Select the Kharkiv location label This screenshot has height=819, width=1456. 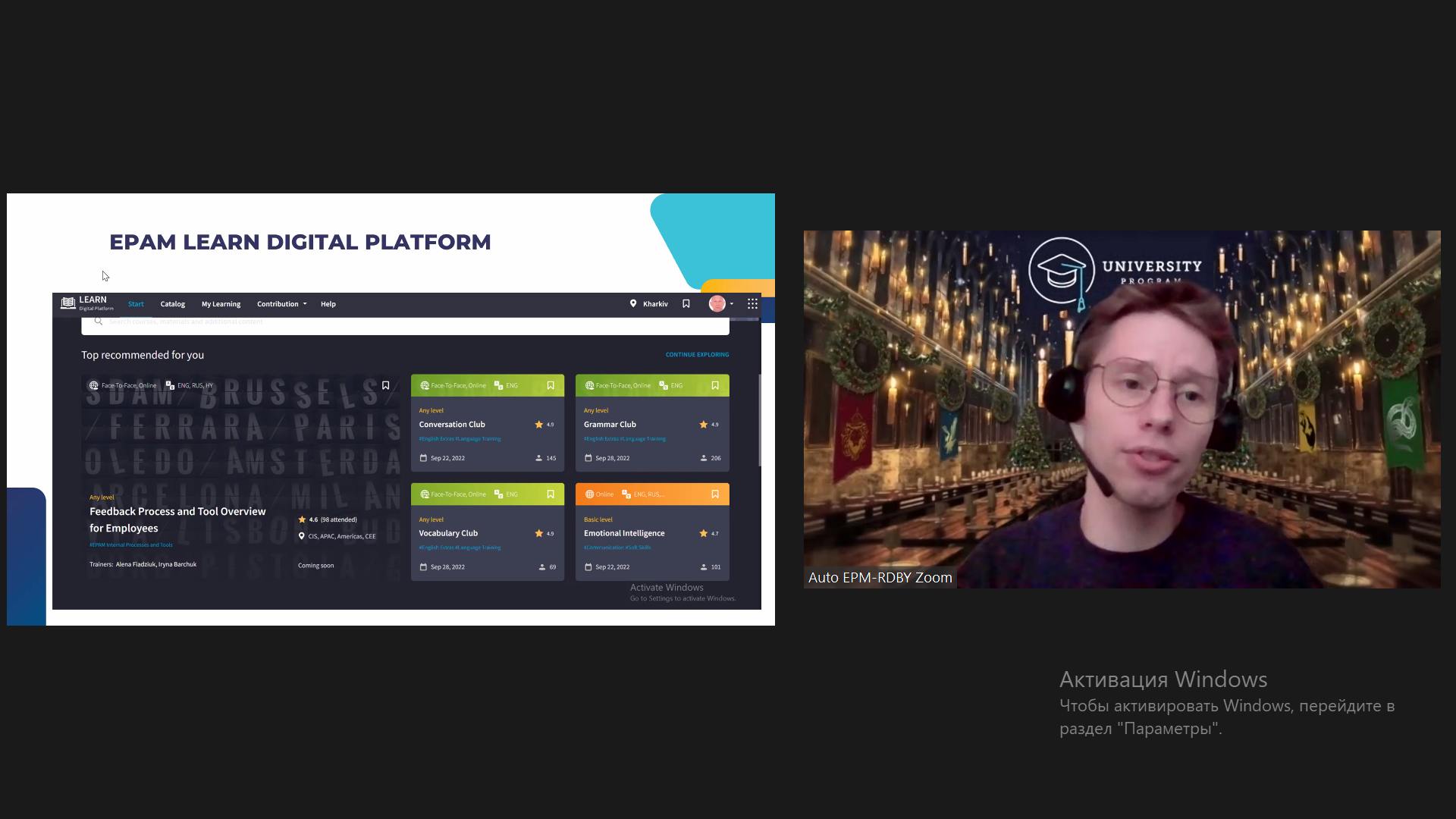coord(655,304)
